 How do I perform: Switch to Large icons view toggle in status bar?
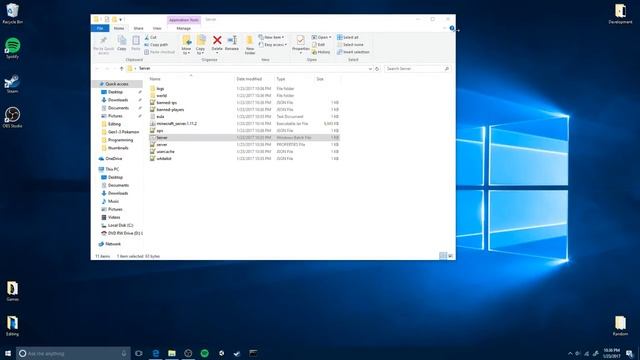[x=451, y=256]
